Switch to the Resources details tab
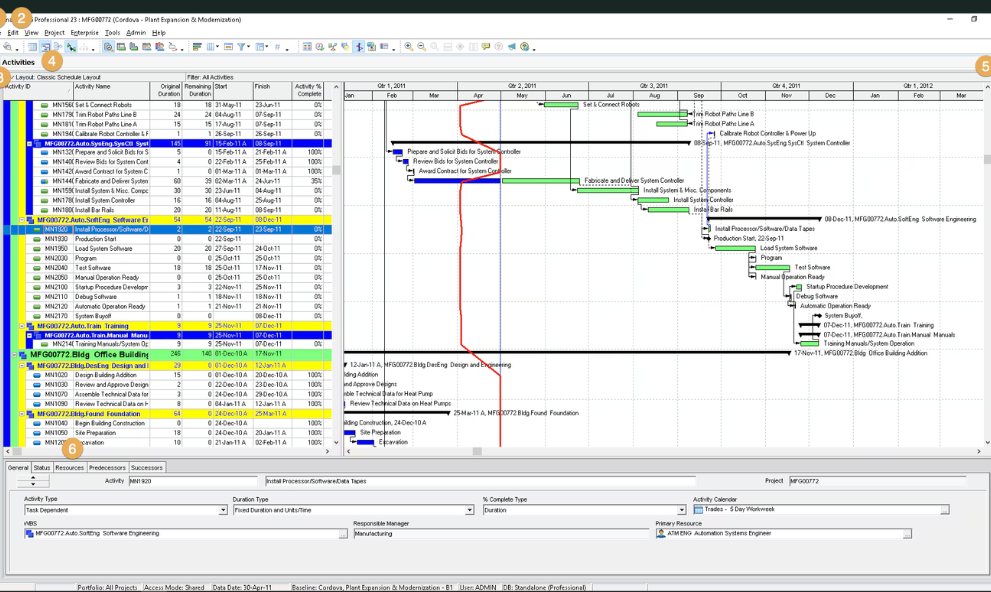Viewport: 991px width, 592px height. coord(70,468)
